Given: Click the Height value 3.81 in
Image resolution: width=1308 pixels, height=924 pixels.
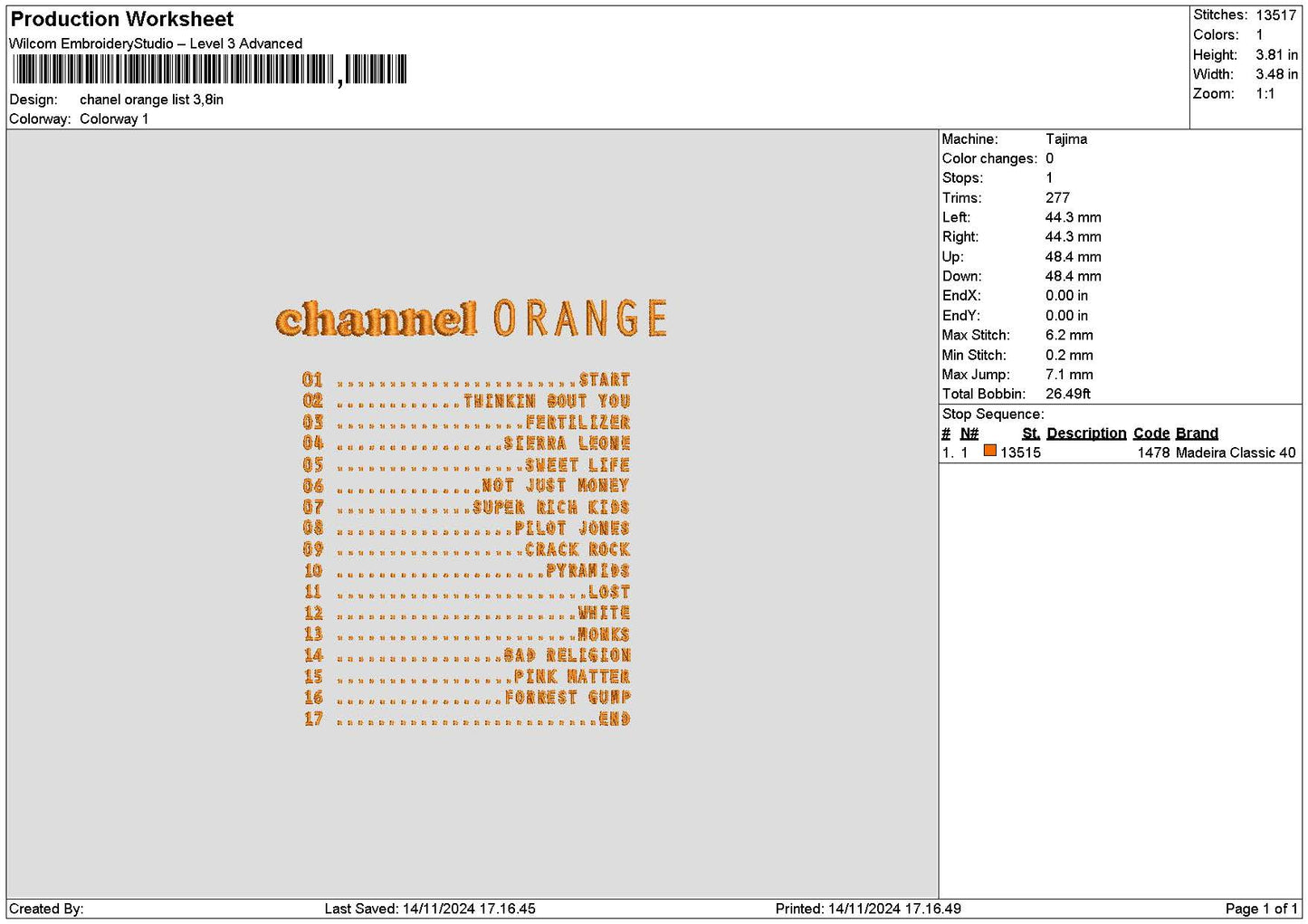Looking at the screenshot, I should click(x=1276, y=55).
